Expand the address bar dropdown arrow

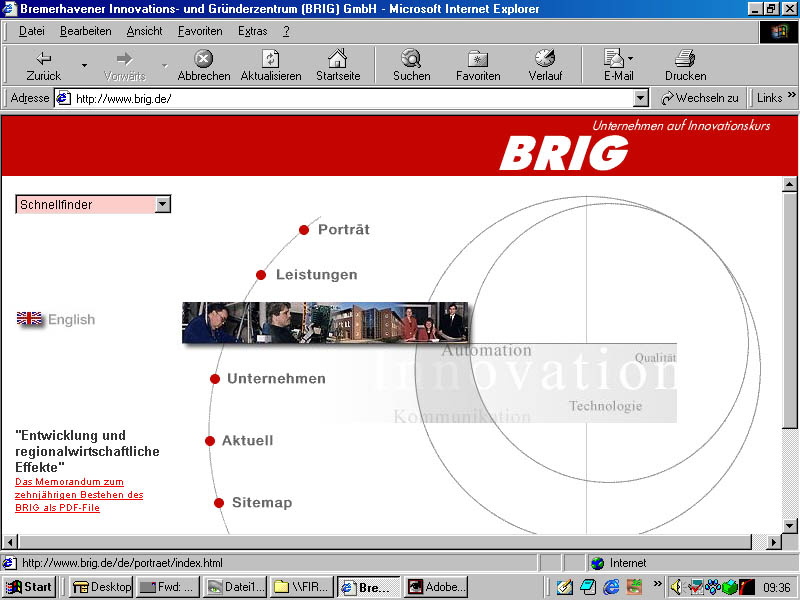point(640,98)
